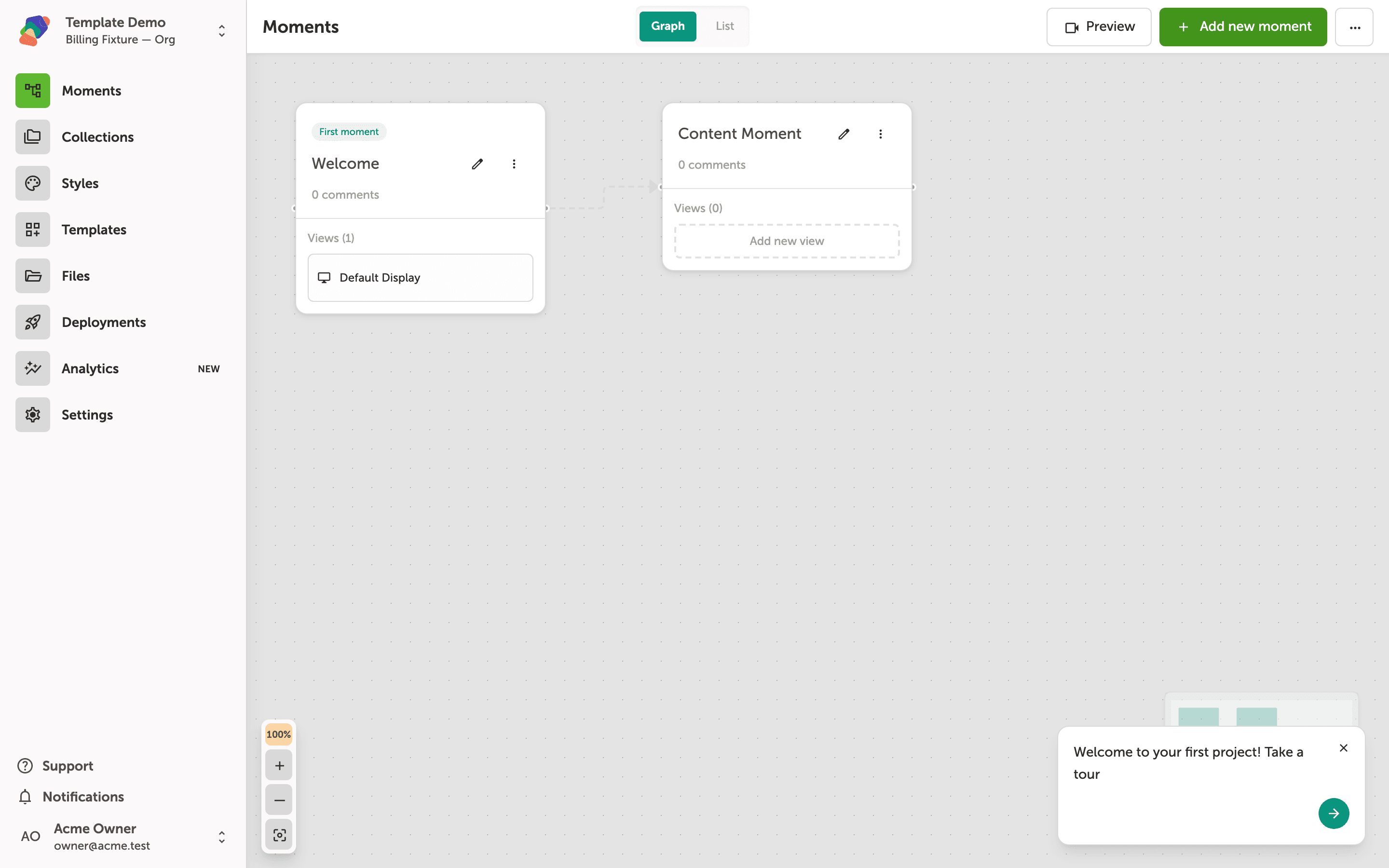Zoom out of the graph canvas
This screenshot has width=1389, height=868.
(x=279, y=800)
